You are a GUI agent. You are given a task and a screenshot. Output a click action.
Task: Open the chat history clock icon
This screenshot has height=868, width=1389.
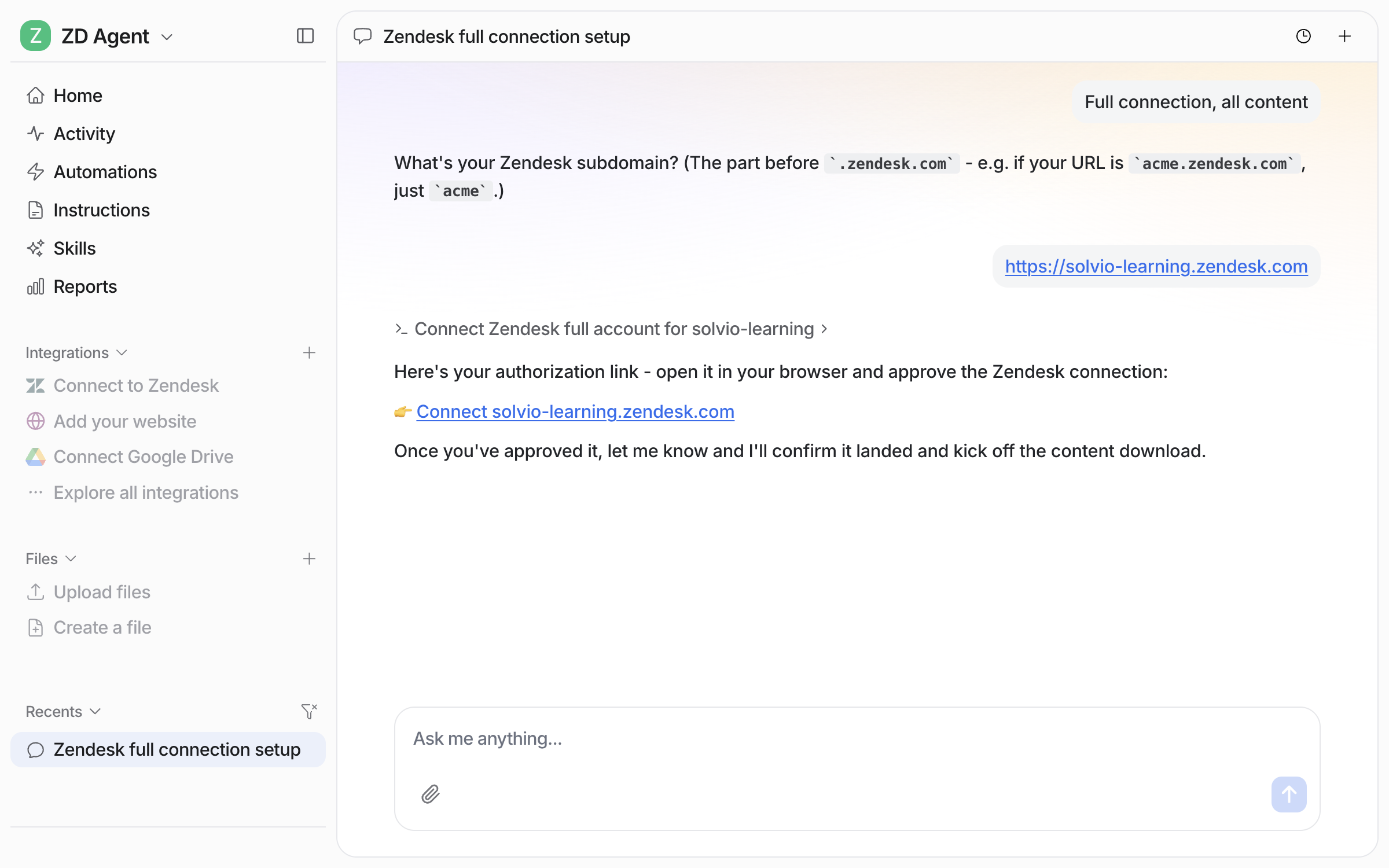[x=1303, y=36]
